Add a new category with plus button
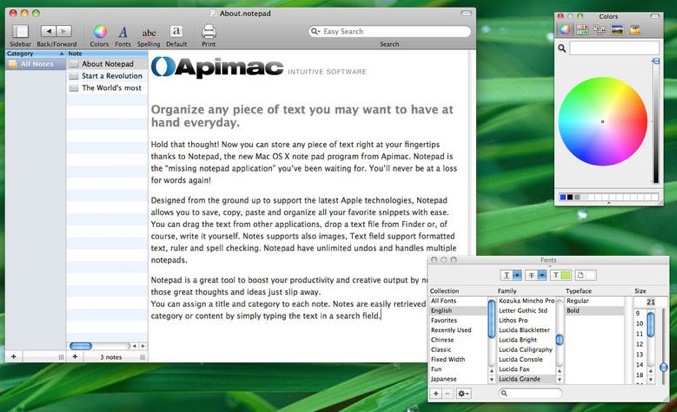The width and height of the screenshot is (677, 412). (13, 357)
